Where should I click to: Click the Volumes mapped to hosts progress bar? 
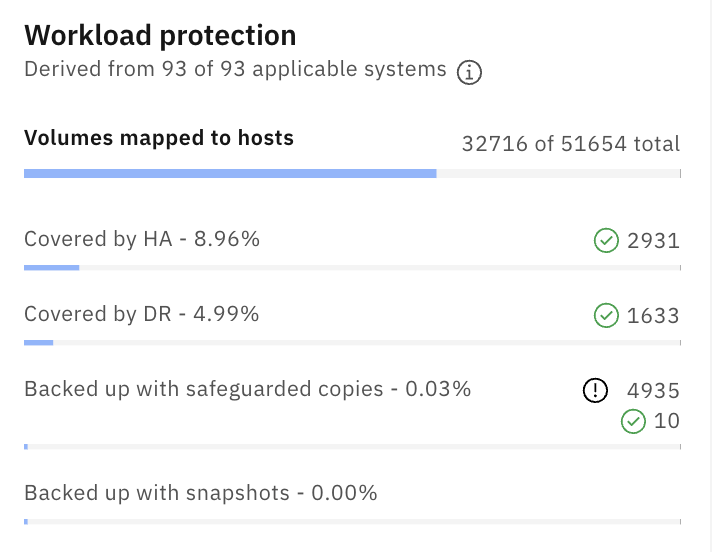click(x=352, y=173)
